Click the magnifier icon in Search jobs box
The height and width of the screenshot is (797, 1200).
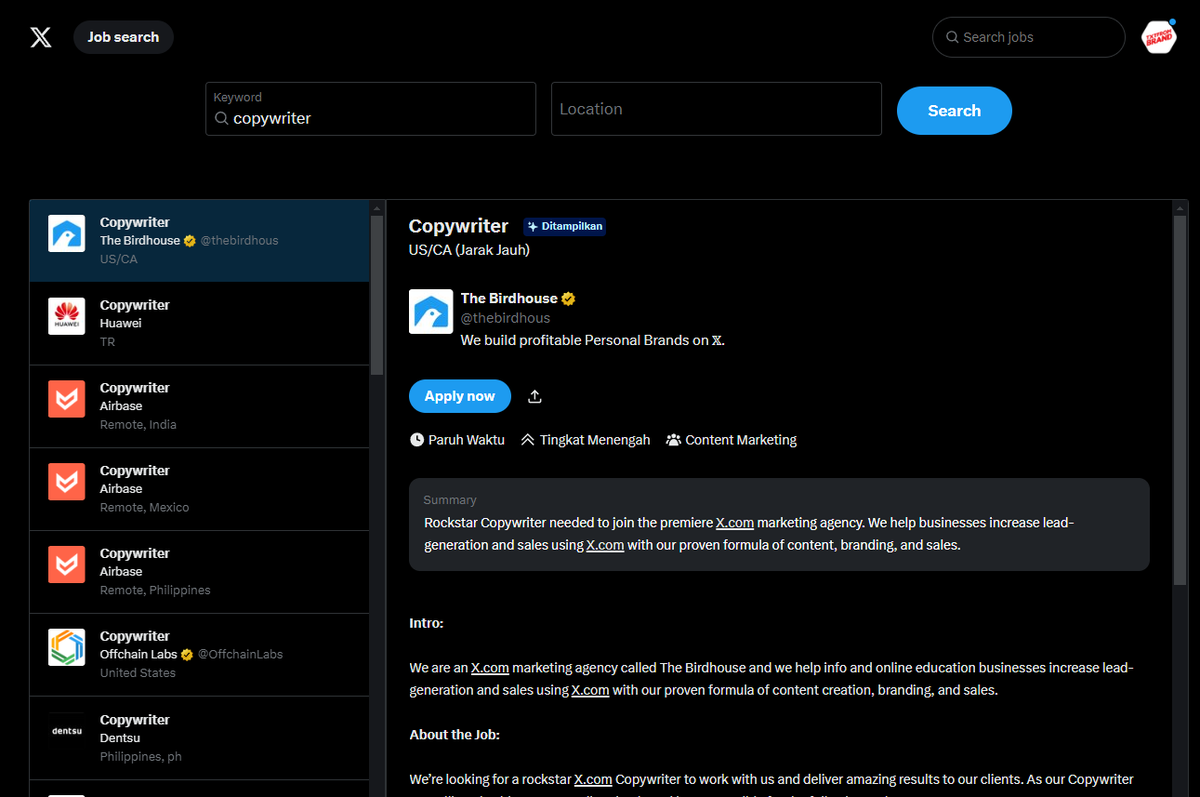952,37
